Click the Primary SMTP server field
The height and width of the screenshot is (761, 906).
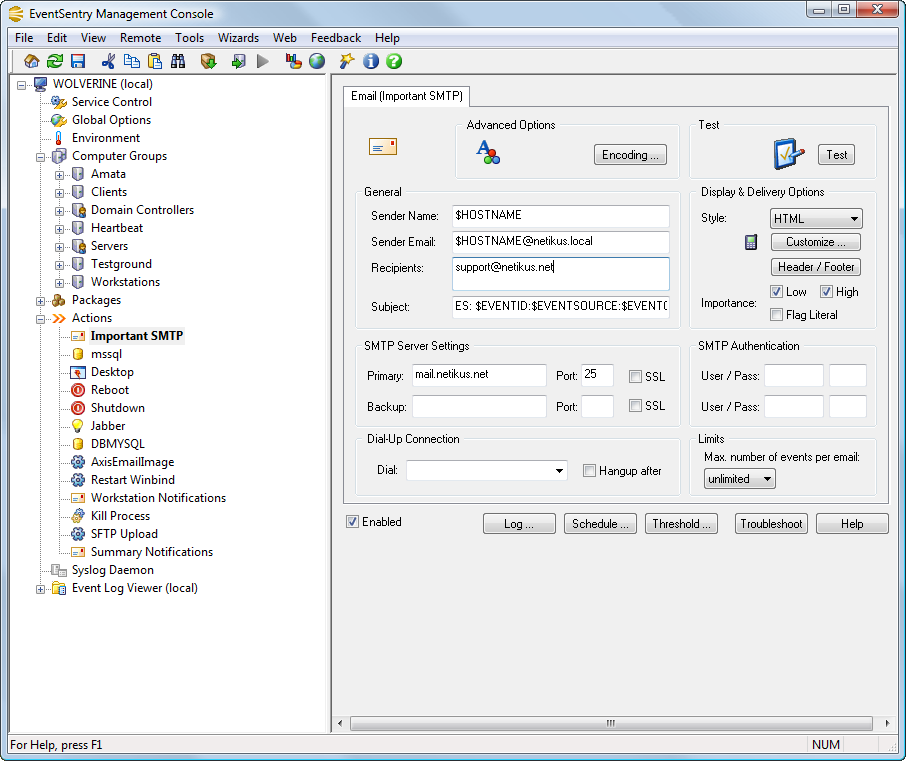[479, 375]
